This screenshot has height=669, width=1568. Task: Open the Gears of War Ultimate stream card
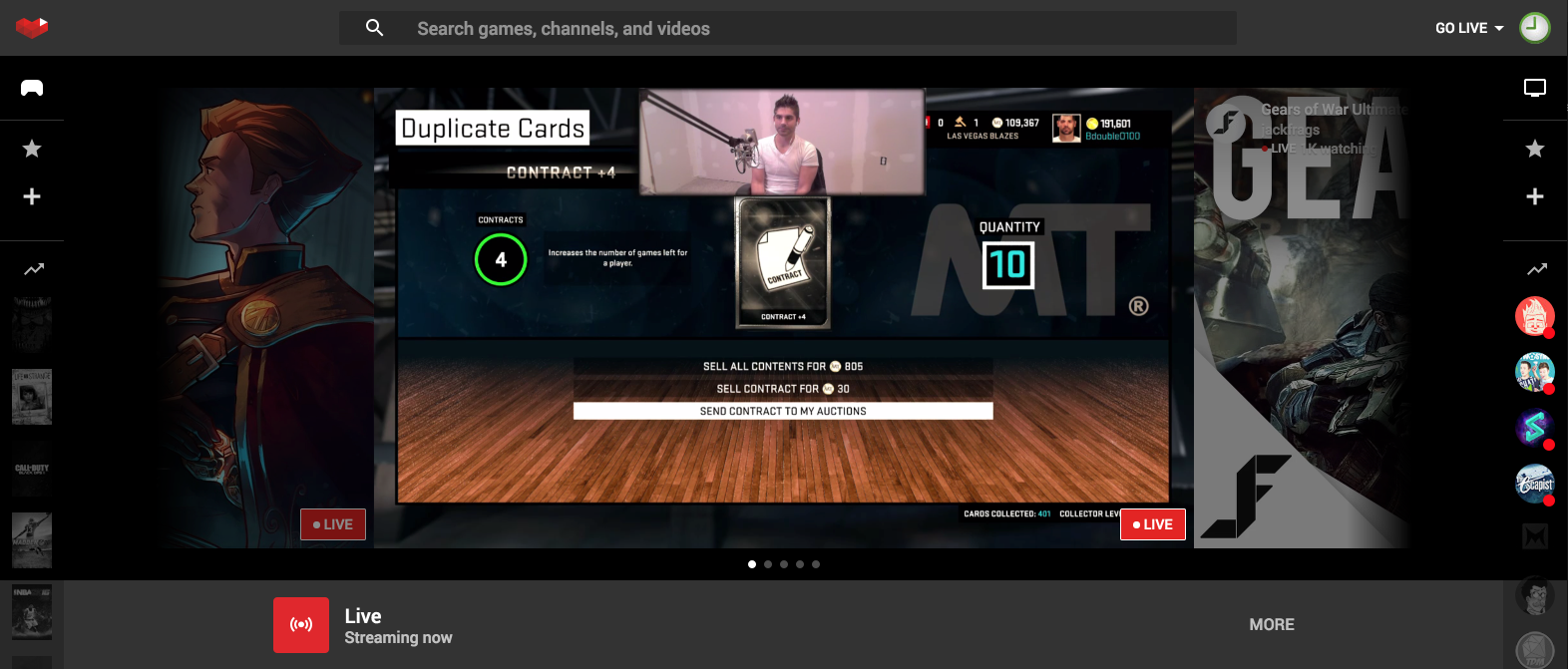pyautogui.click(x=1301, y=319)
